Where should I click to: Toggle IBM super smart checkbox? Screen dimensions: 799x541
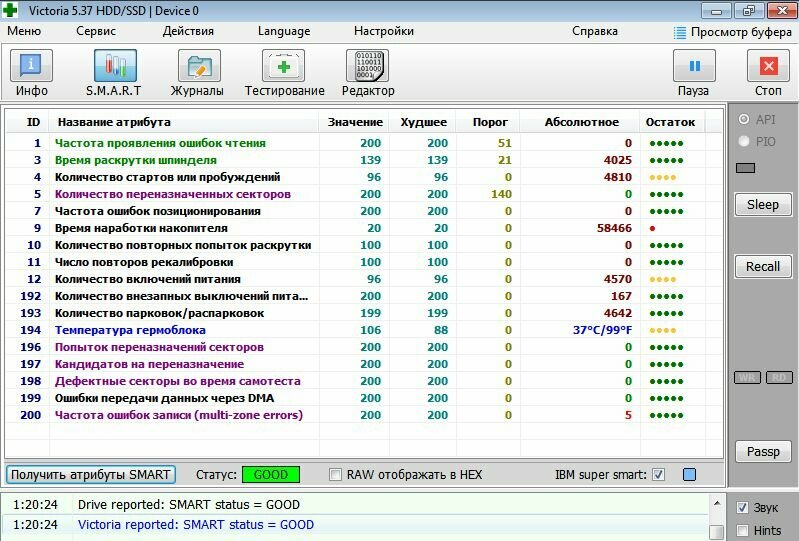(x=658, y=475)
